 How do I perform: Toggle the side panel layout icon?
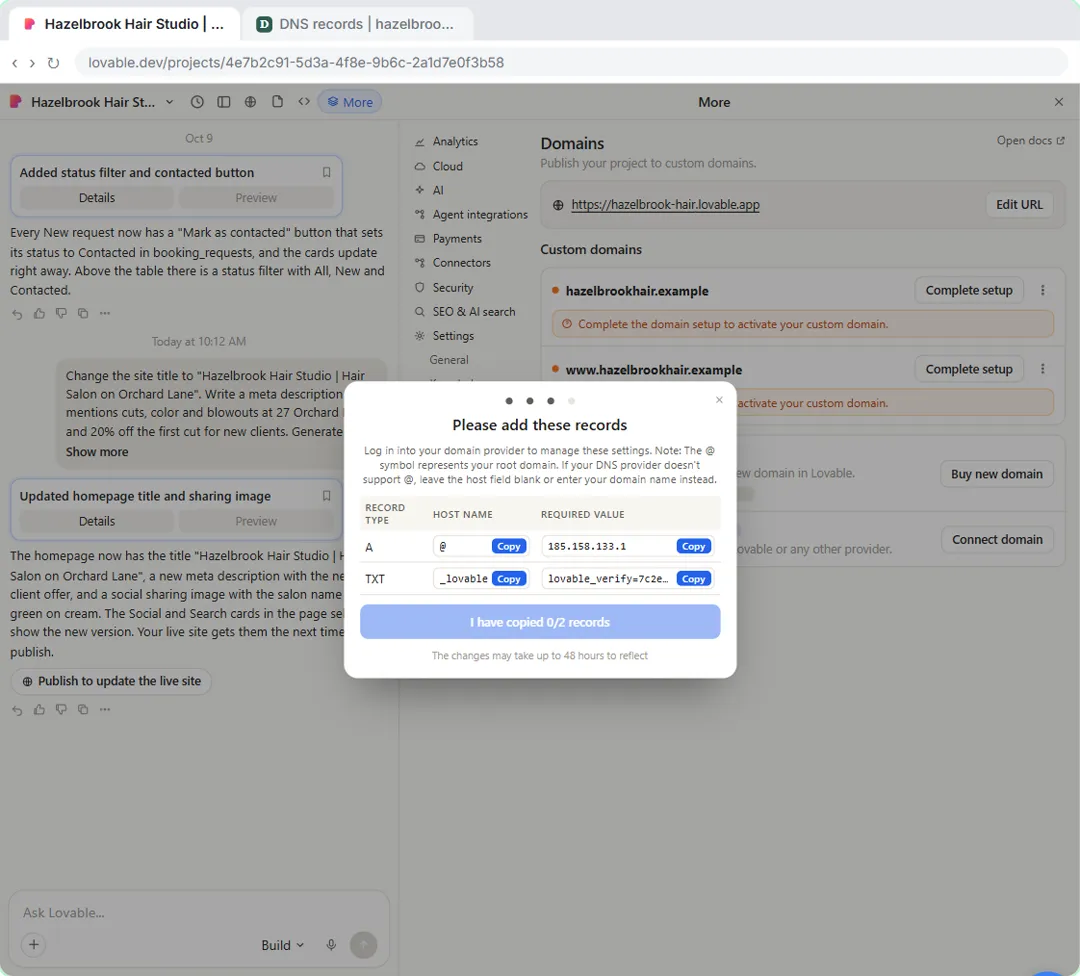(224, 102)
